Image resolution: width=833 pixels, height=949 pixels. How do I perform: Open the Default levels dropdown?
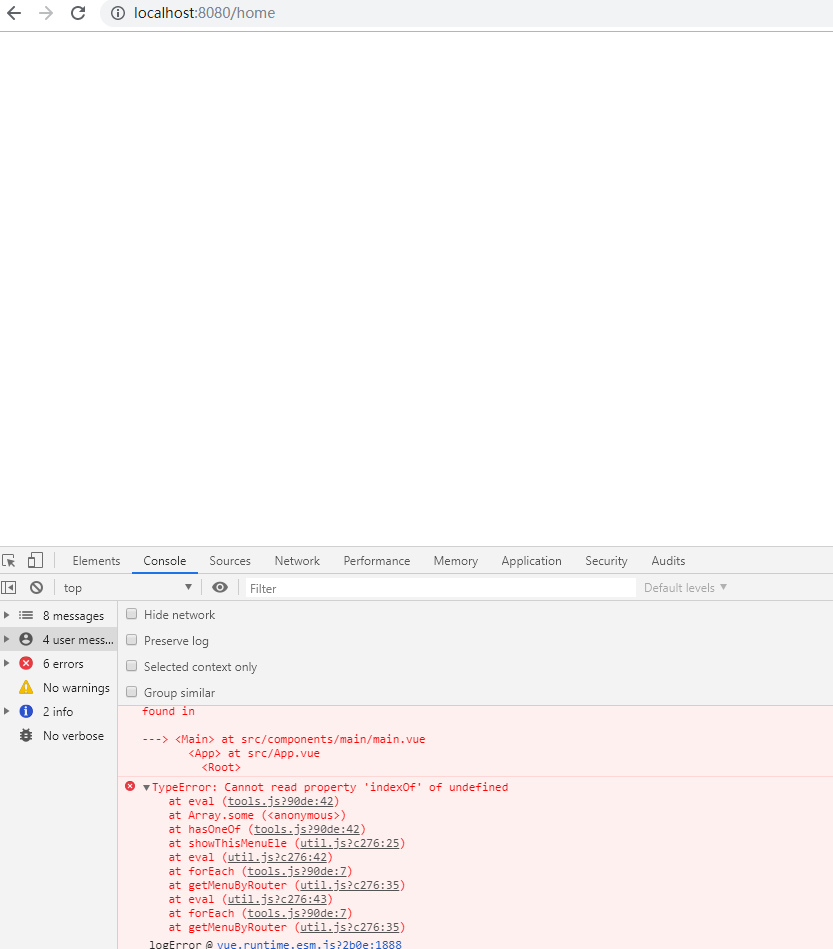coord(685,587)
